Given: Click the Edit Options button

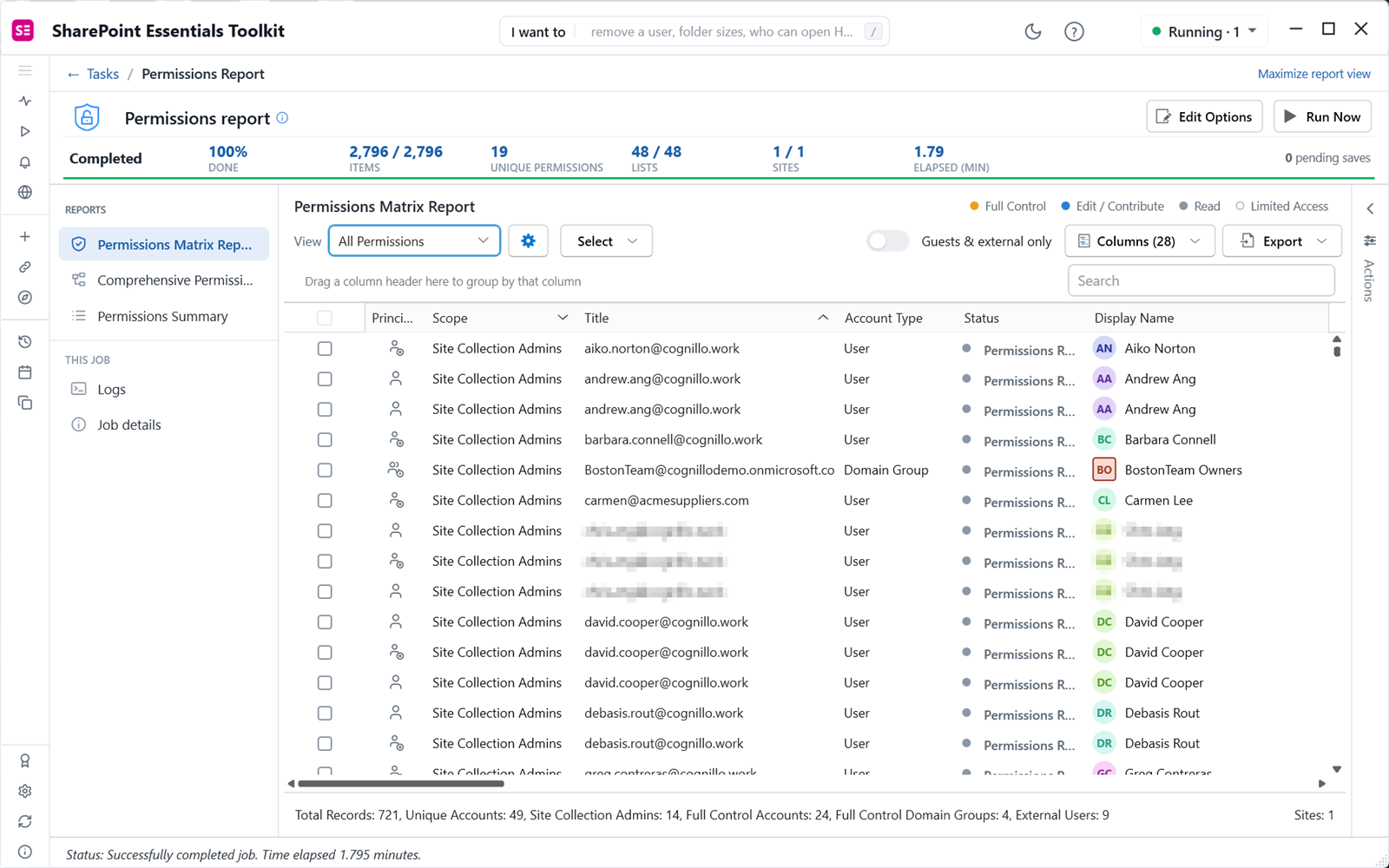Looking at the screenshot, I should click(1204, 117).
